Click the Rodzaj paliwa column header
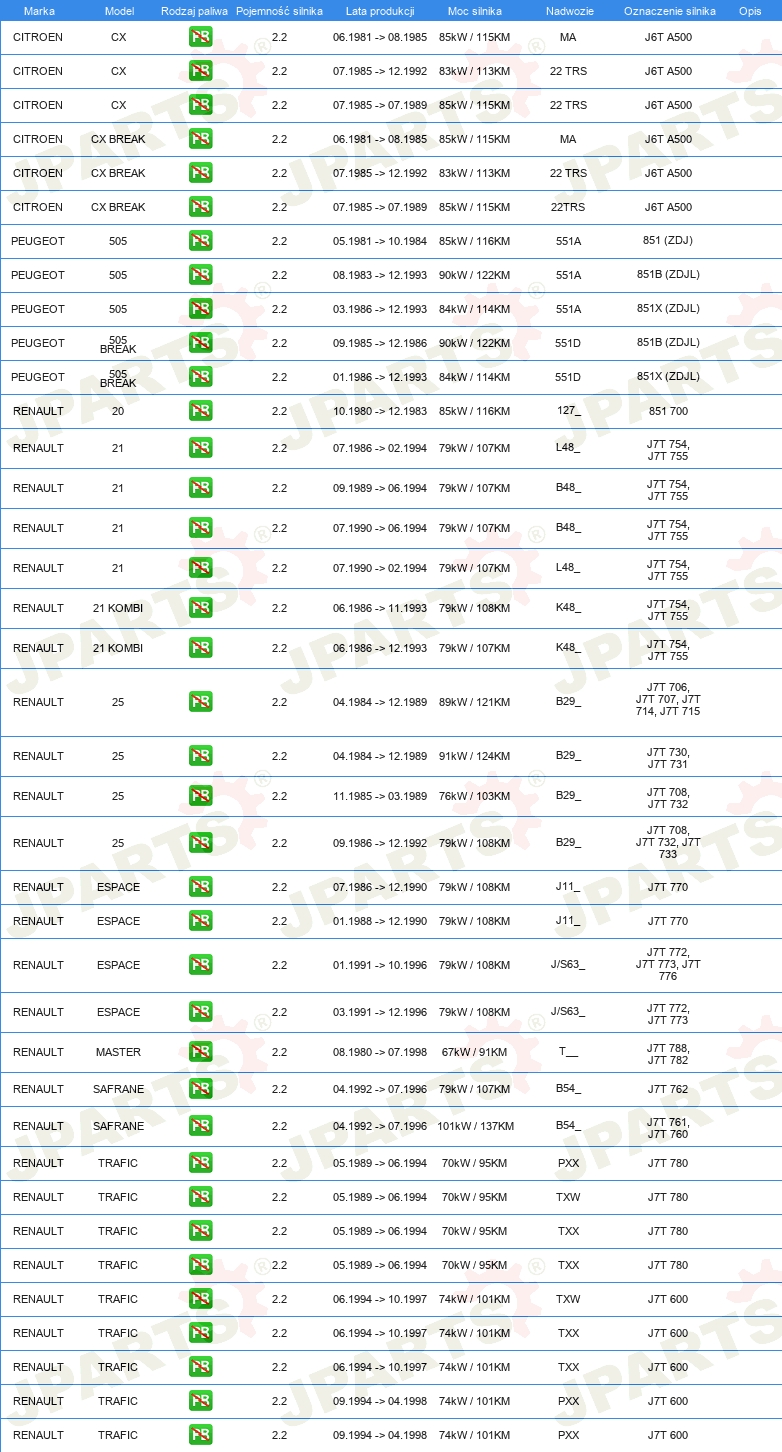This screenshot has width=782, height=1452. click(194, 11)
